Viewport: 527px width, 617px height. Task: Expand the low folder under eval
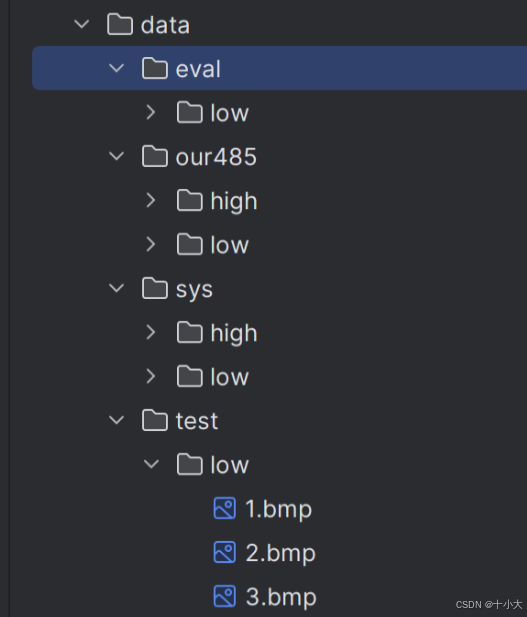click(x=151, y=113)
